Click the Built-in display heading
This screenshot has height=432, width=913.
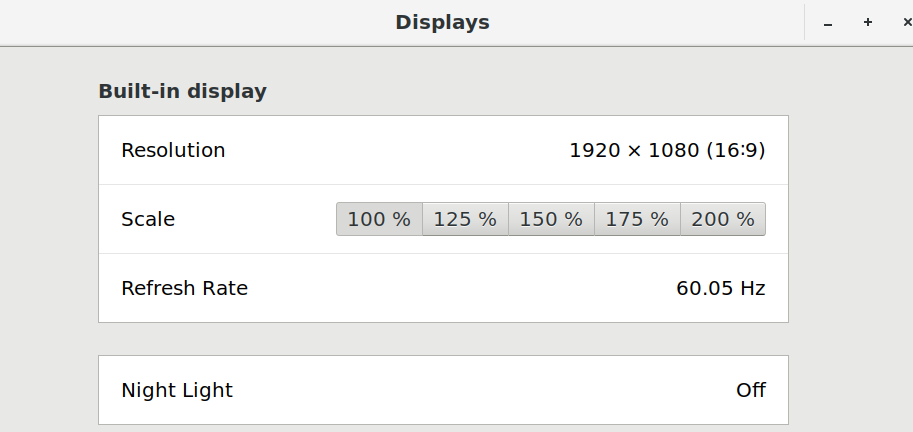(182, 91)
